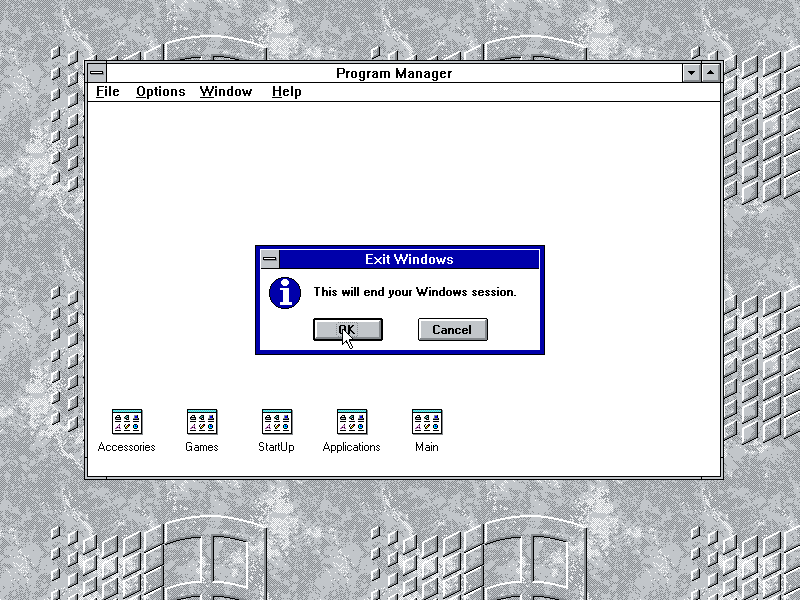
Task: Maximize Program Manager with the up arrow
Action: [x=711, y=73]
